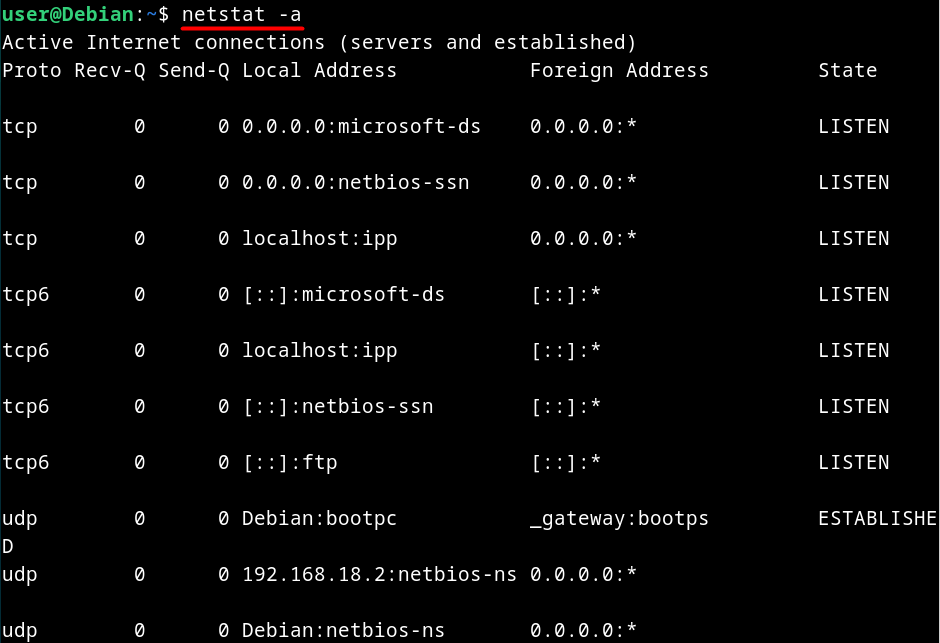This screenshot has height=643, width=940.
Task: Click the Debian:netbios-ns local address
Action: point(344,630)
